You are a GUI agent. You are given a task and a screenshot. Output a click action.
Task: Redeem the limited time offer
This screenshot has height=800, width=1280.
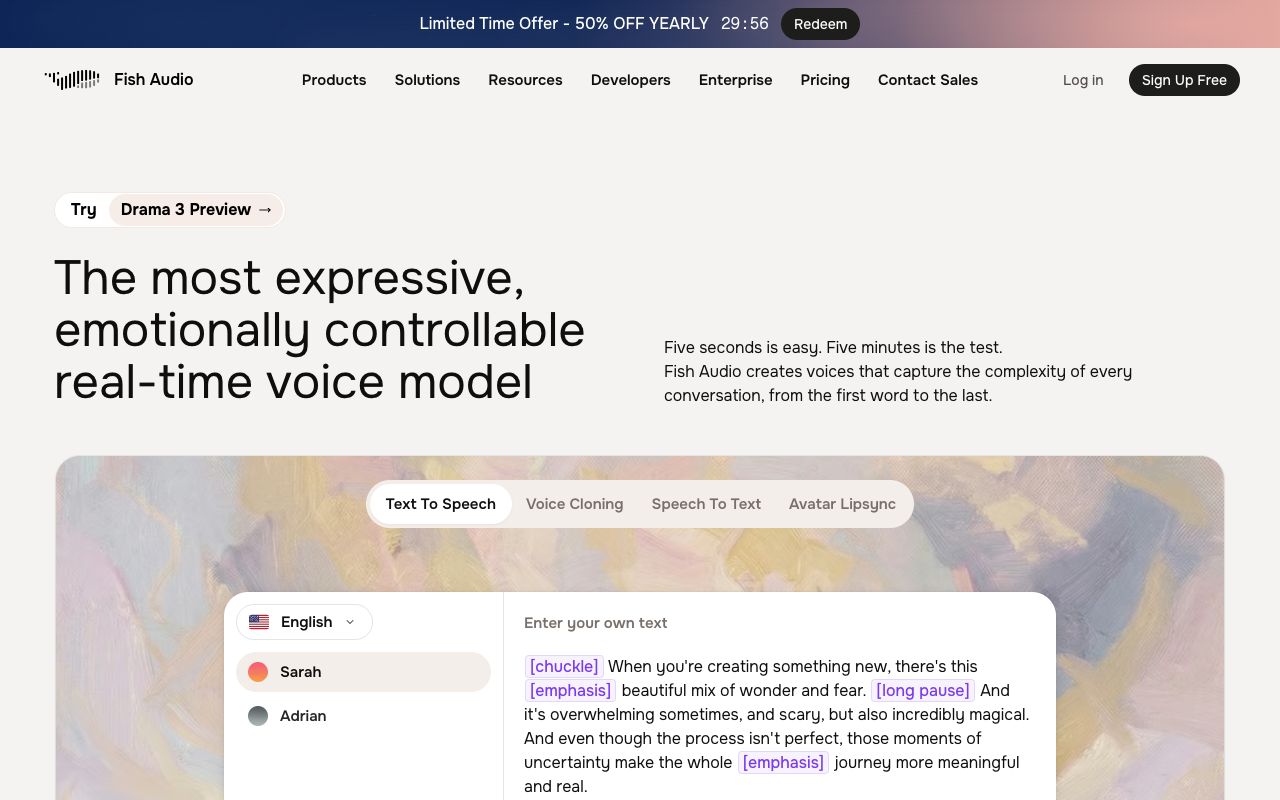tap(820, 24)
